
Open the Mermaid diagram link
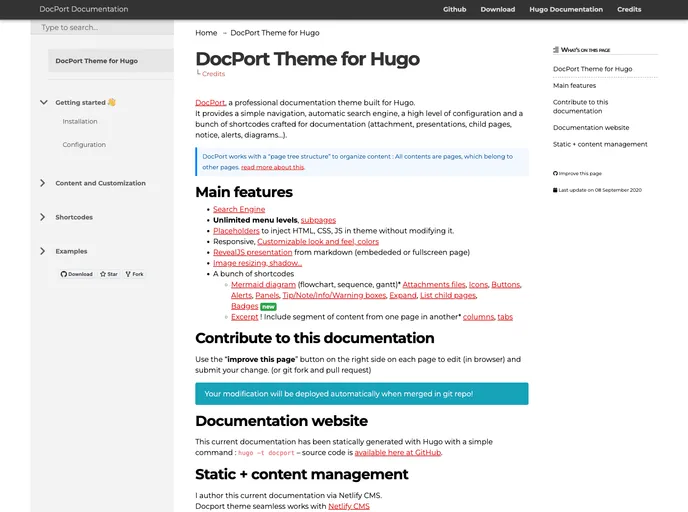[x=263, y=284]
